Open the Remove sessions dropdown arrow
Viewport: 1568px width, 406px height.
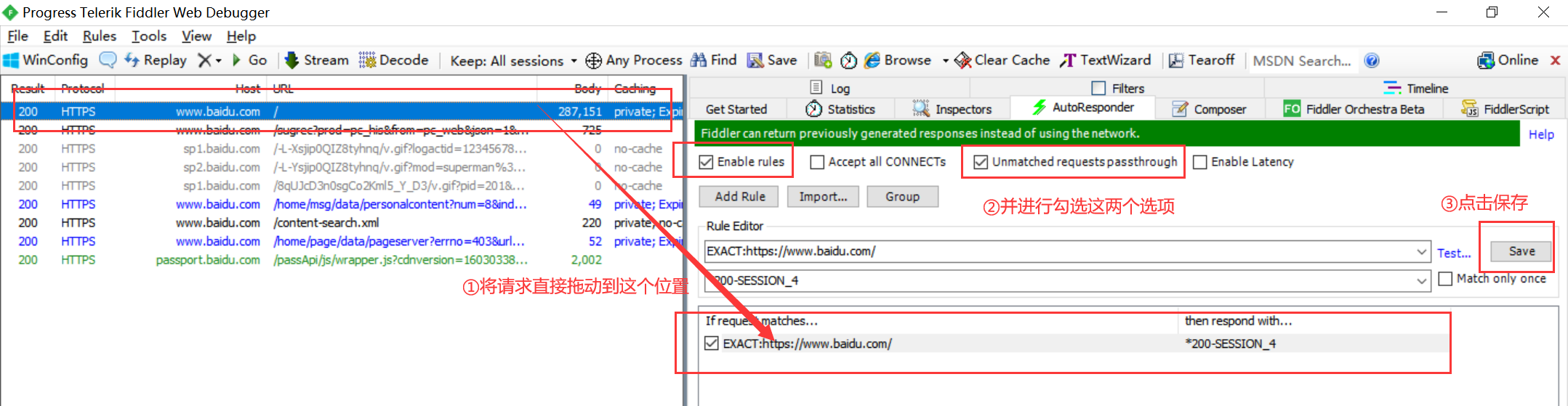[x=219, y=61]
